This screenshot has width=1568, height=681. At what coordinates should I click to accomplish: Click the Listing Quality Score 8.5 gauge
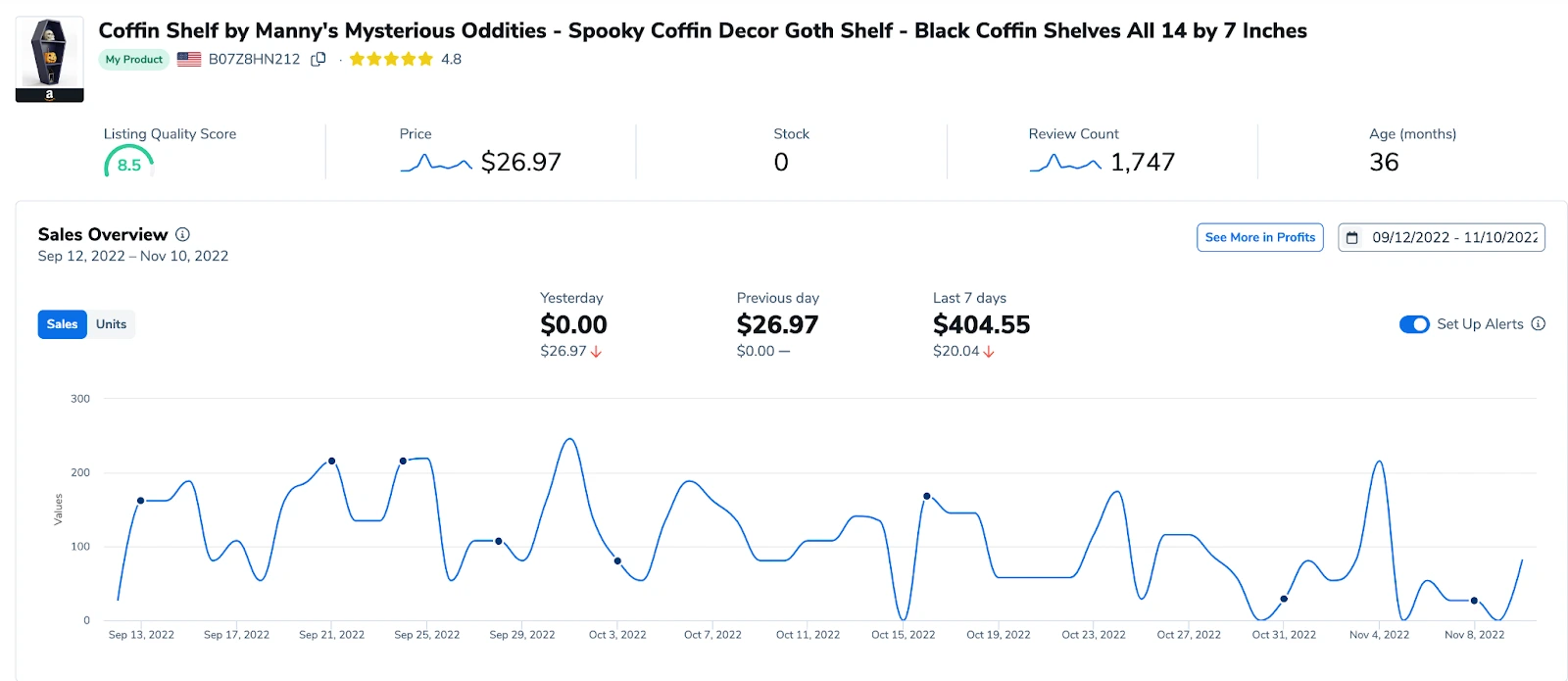tap(128, 163)
